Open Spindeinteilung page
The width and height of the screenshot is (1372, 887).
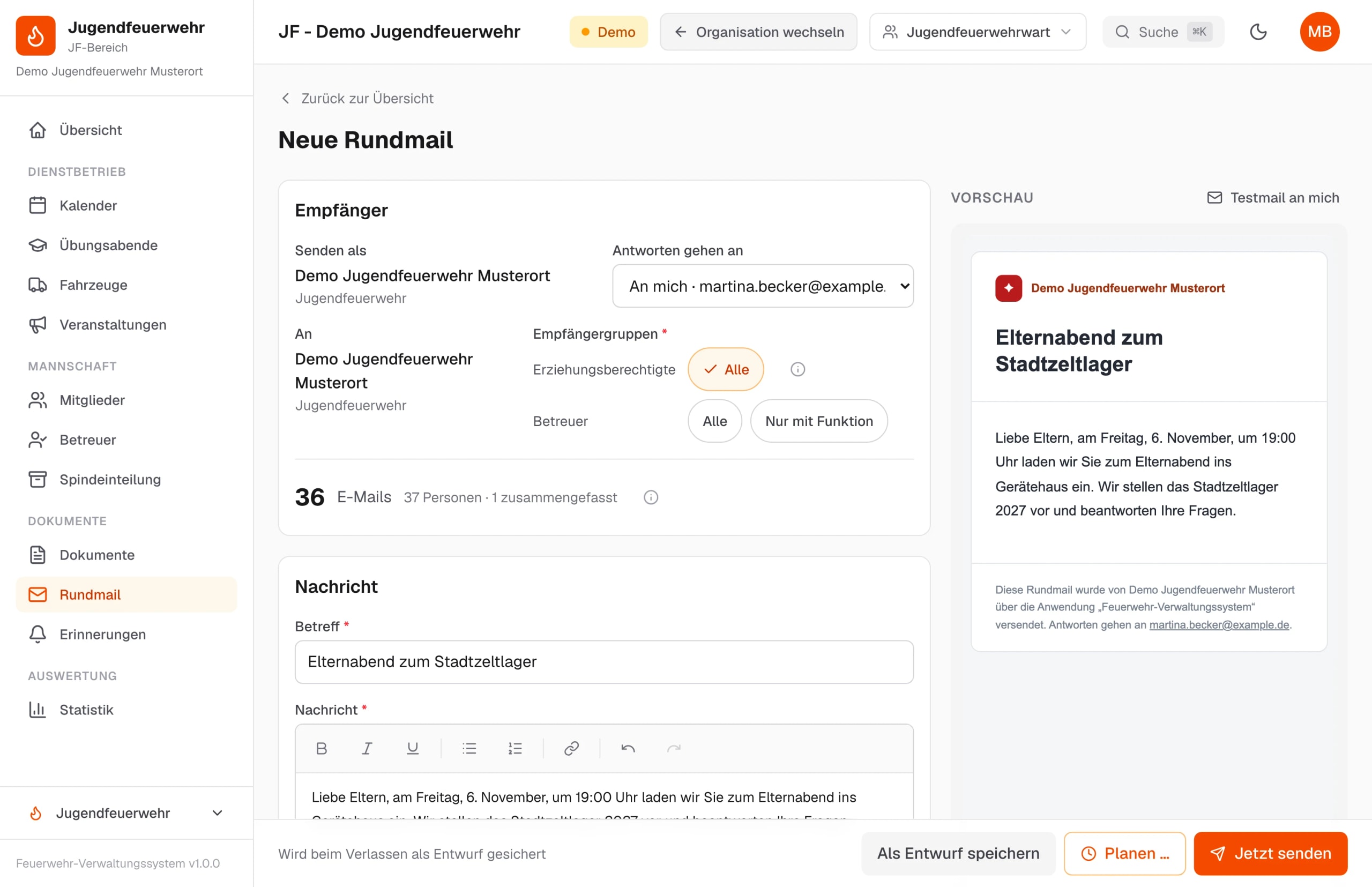126,480
